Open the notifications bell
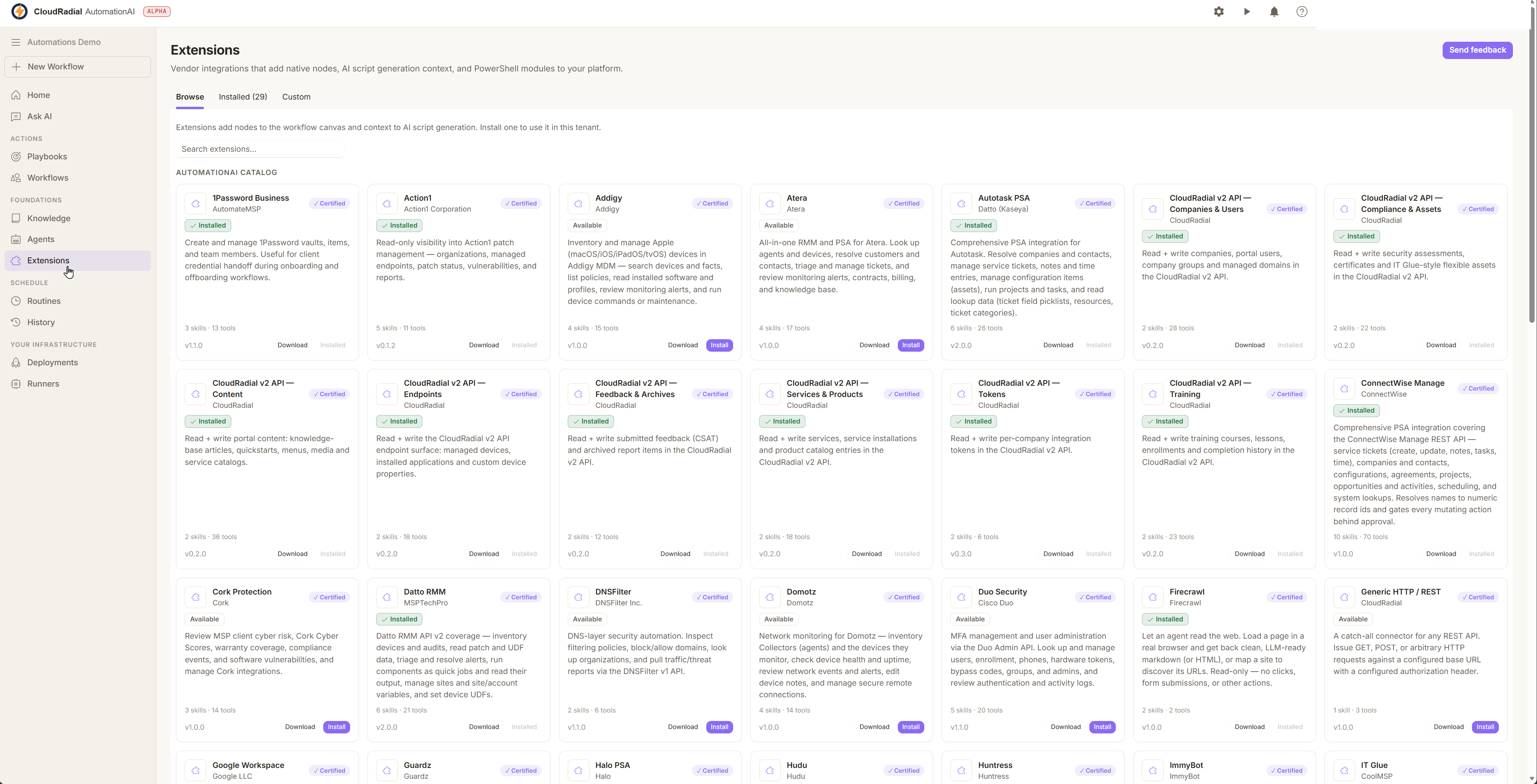 [x=1274, y=11]
